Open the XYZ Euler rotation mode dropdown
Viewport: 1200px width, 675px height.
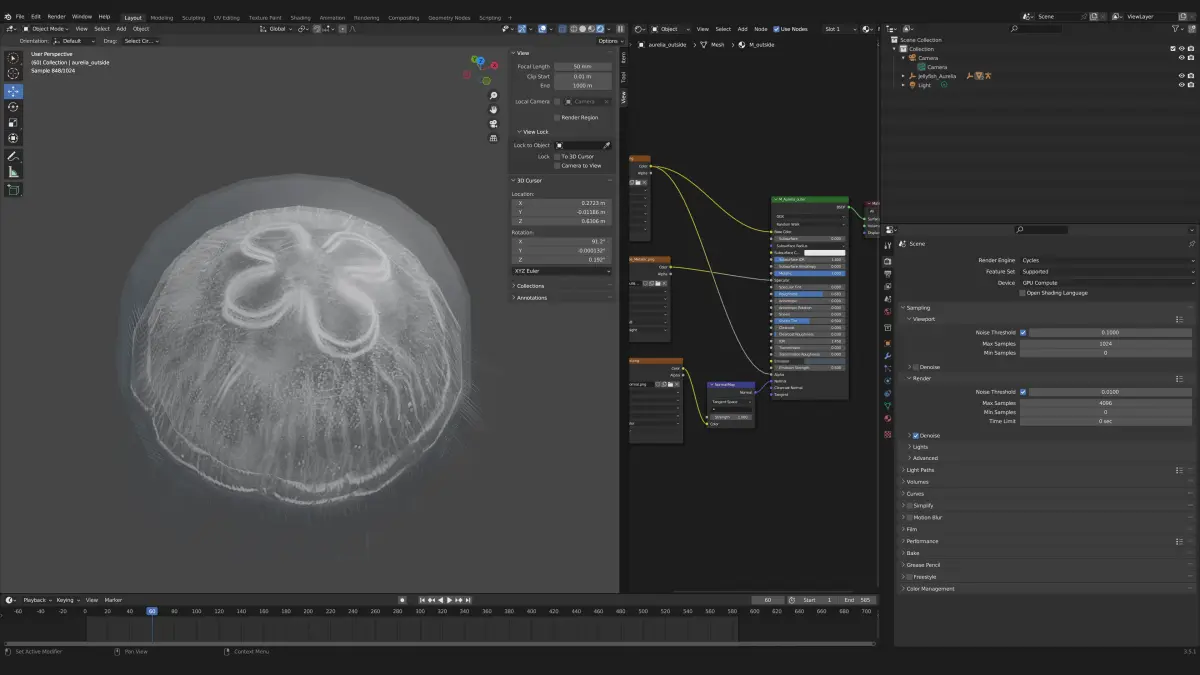tap(562, 271)
